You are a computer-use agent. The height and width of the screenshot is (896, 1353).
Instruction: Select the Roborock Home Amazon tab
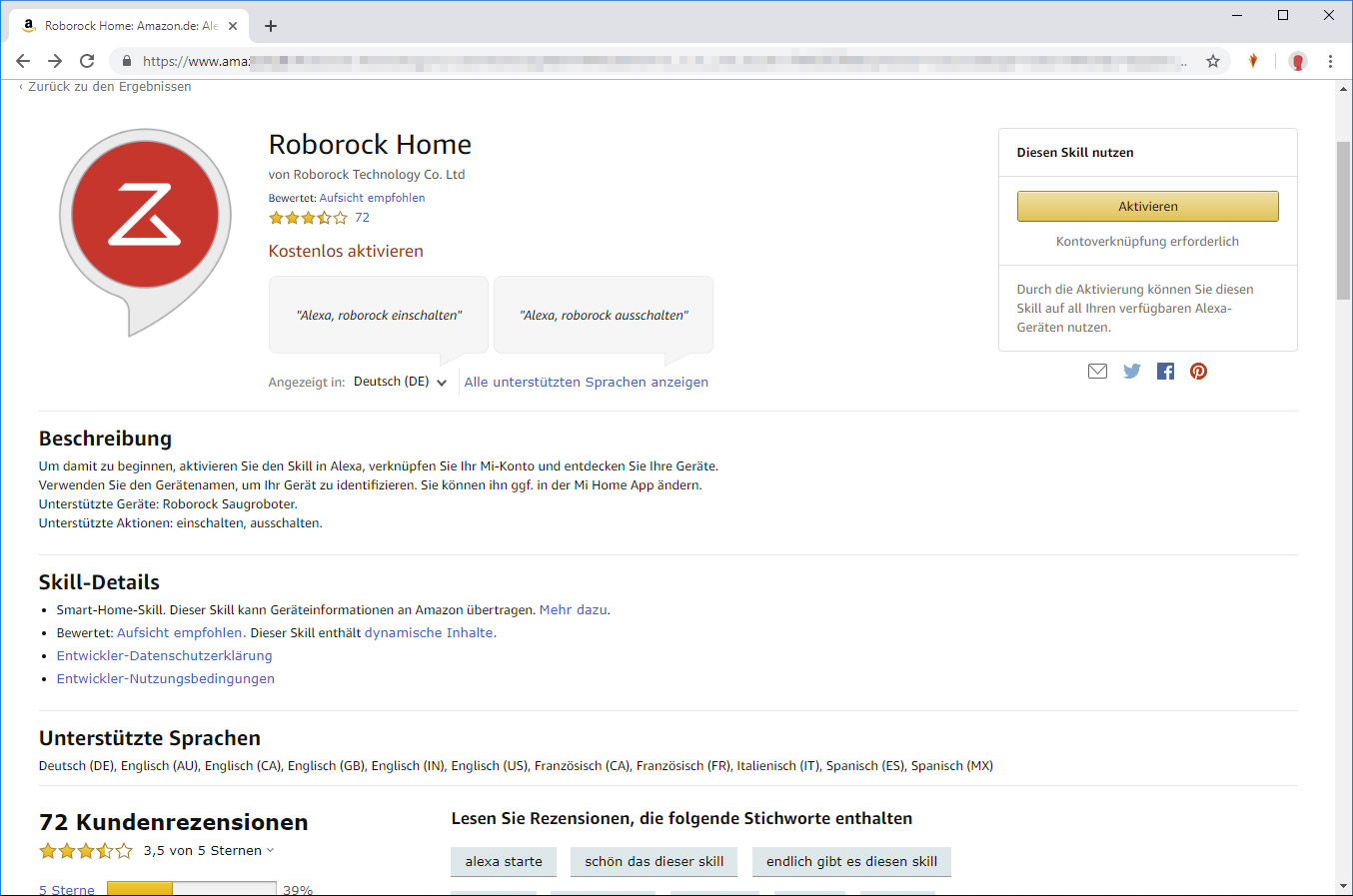coord(128,26)
